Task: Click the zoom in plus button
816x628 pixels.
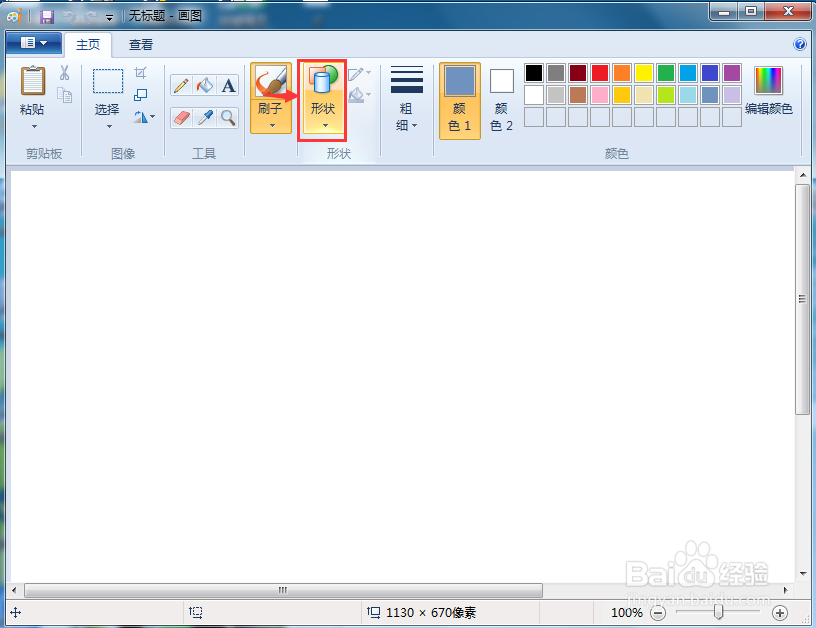Action: (779, 613)
